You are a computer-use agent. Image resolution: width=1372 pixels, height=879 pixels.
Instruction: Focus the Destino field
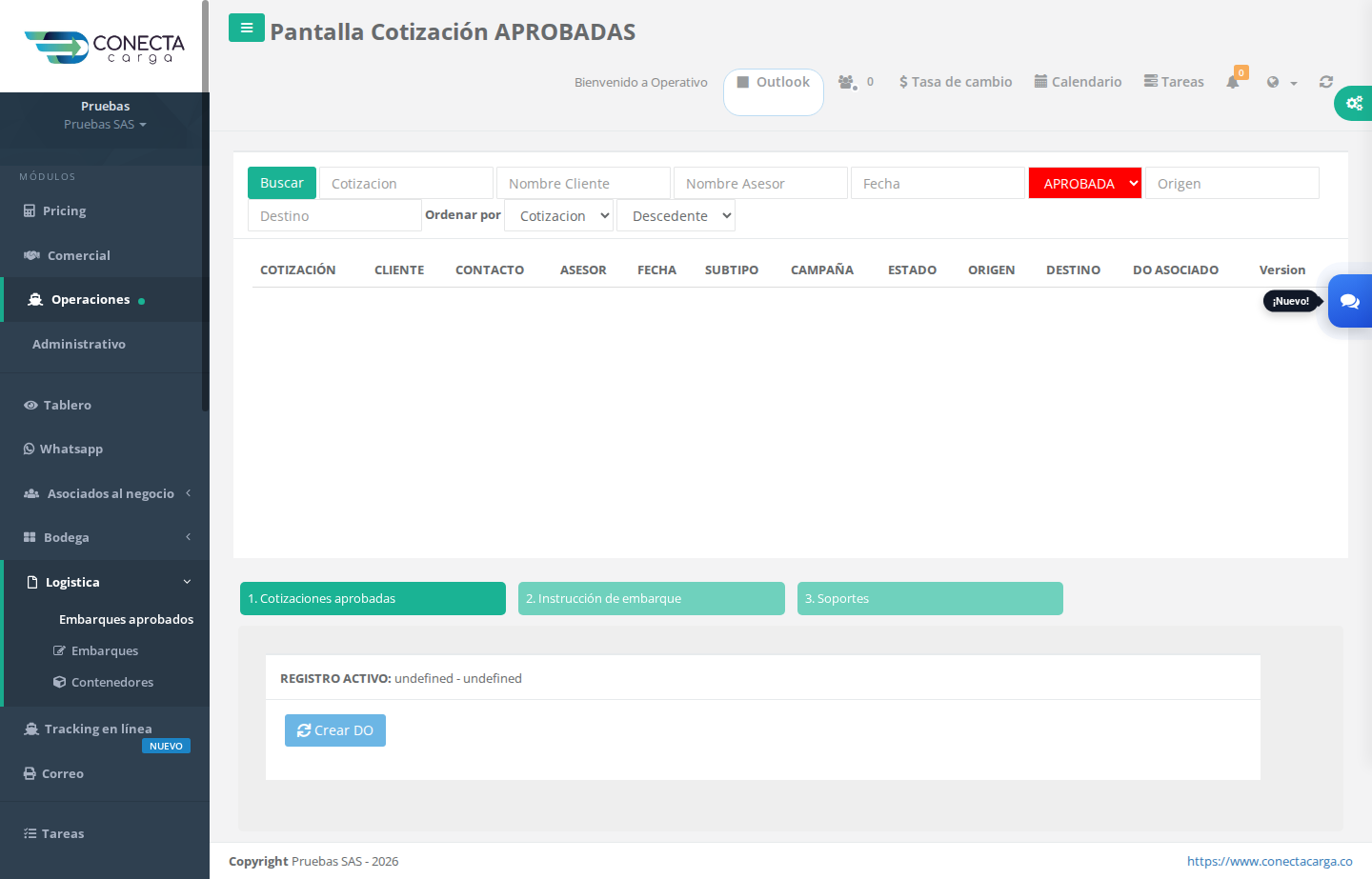tap(334, 215)
